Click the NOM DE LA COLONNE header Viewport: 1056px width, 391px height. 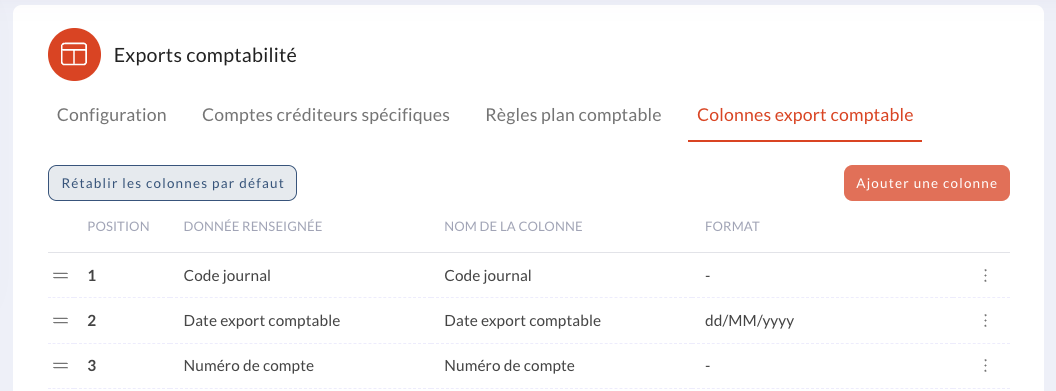[x=513, y=227]
